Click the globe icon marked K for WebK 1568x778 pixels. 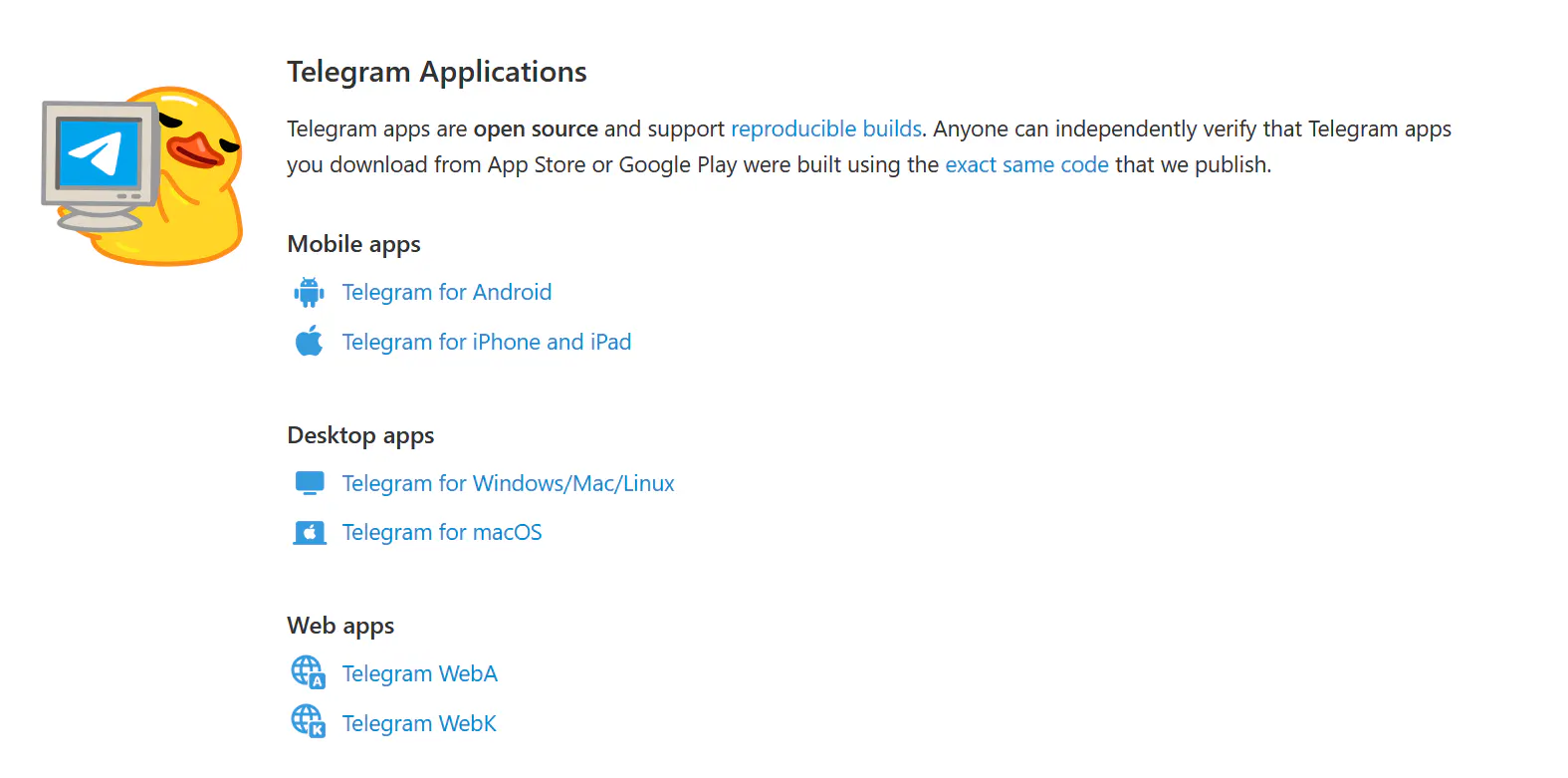pyautogui.click(x=309, y=721)
